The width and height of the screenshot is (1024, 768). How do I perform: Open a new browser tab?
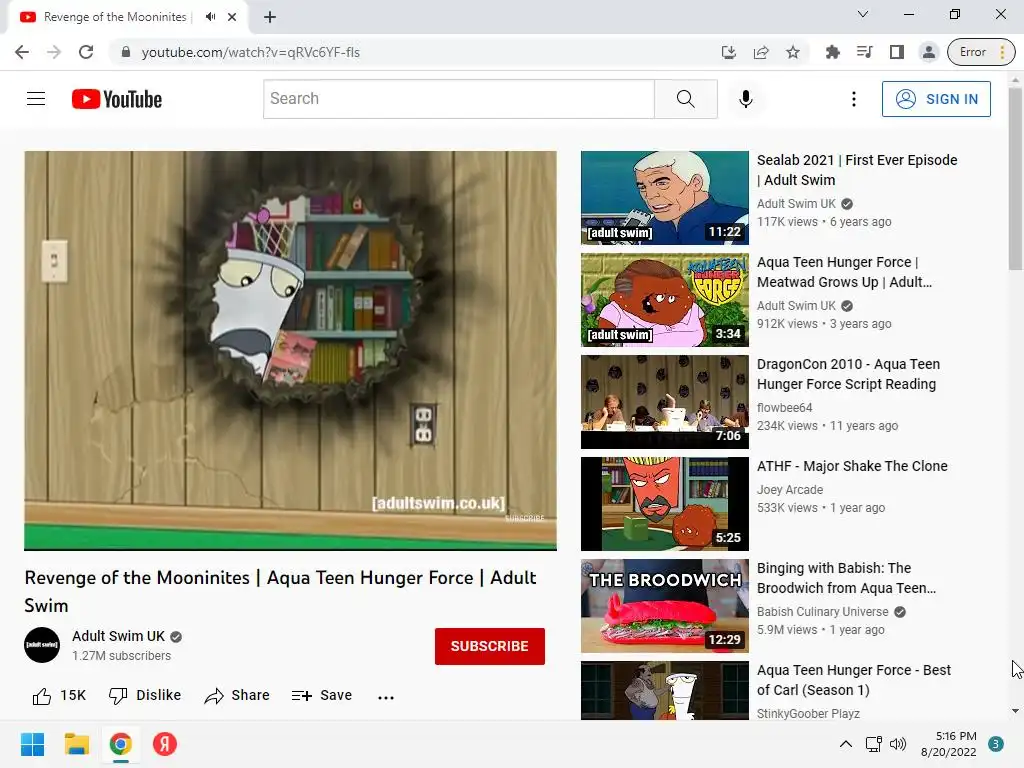(270, 17)
